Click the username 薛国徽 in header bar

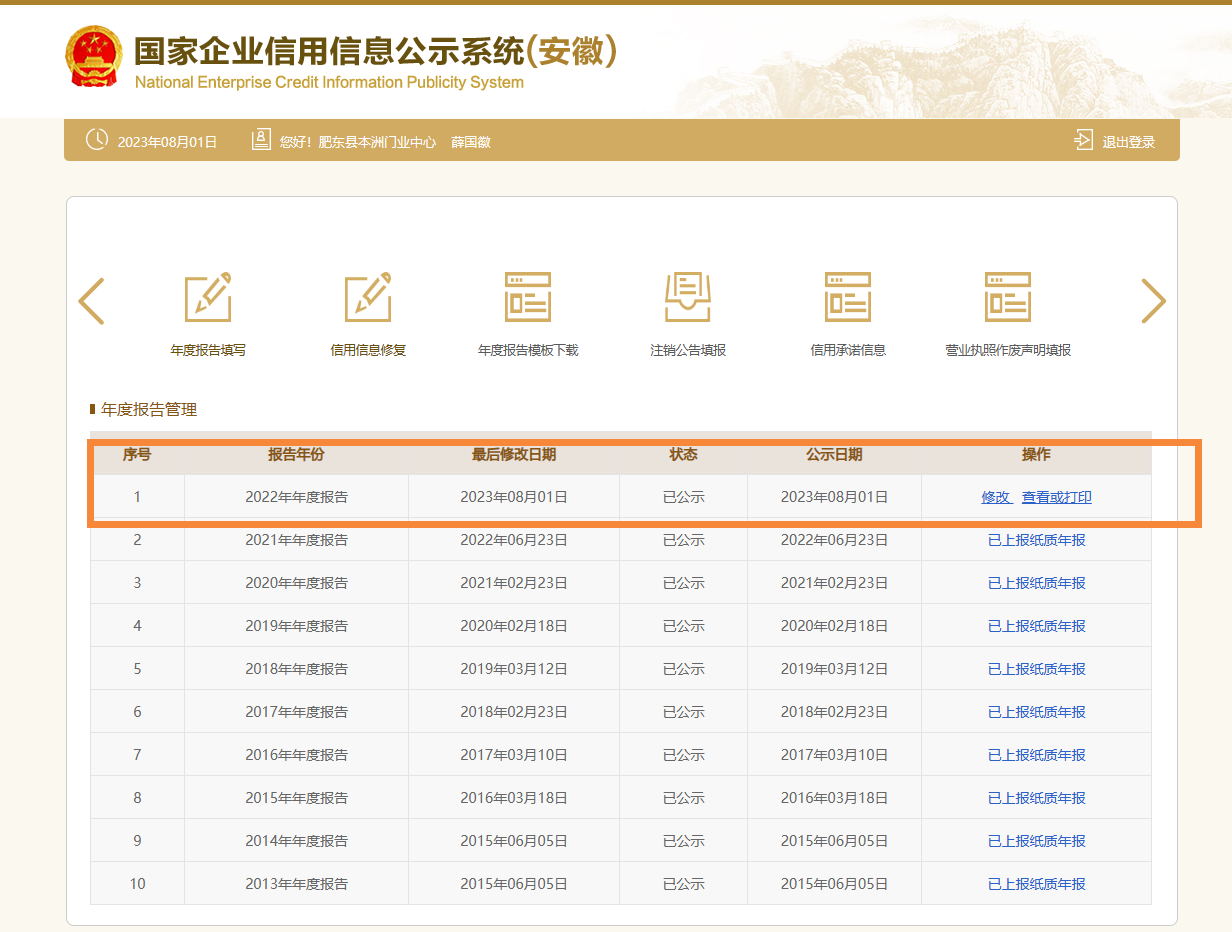pos(471,142)
